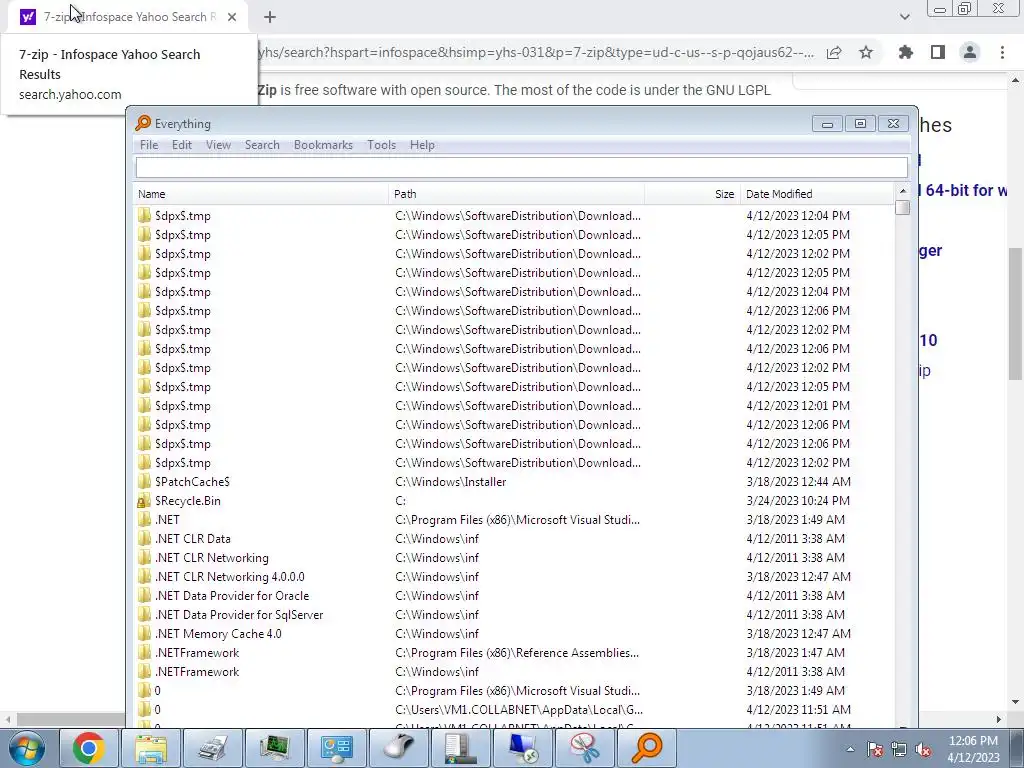Open the Help menu in Everything

click(x=422, y=145)
